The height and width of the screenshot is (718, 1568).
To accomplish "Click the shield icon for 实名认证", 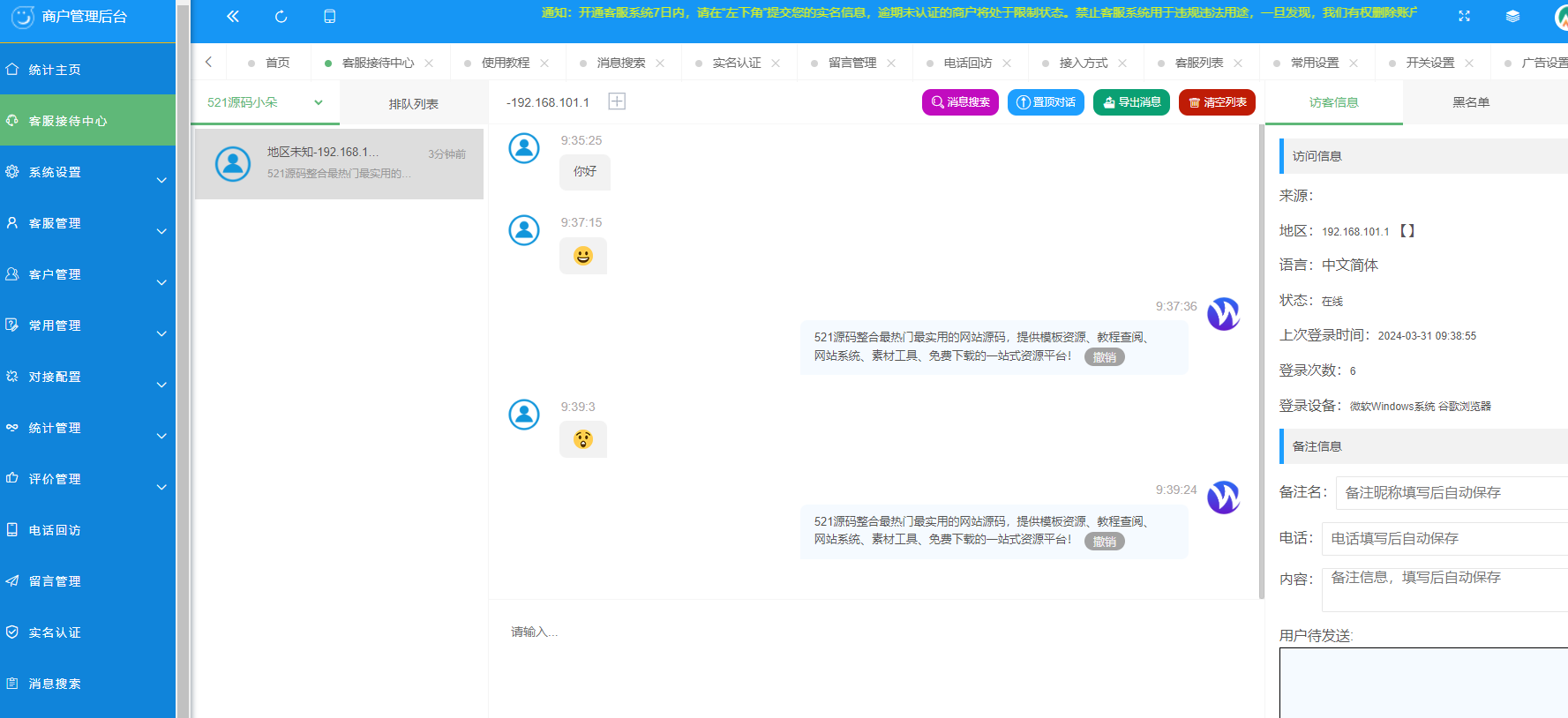I will pyautogui.click(x=12, y=632).
